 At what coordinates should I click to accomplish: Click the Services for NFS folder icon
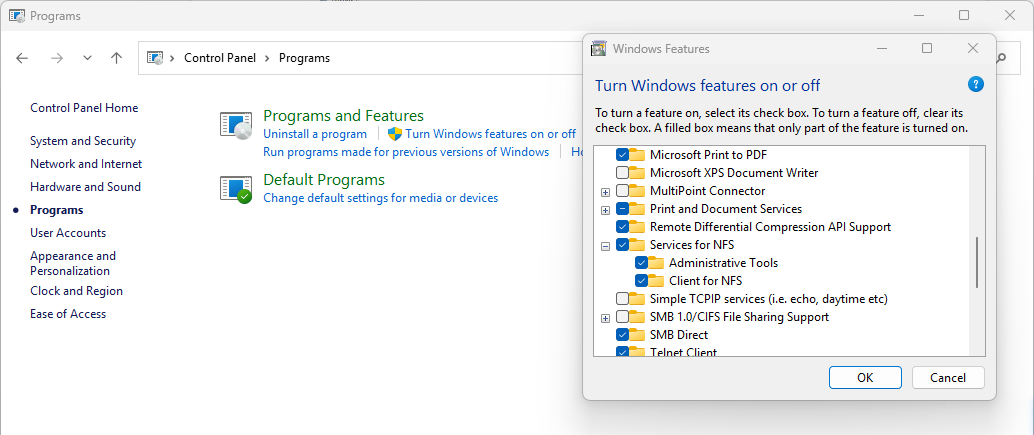(636, 245)
